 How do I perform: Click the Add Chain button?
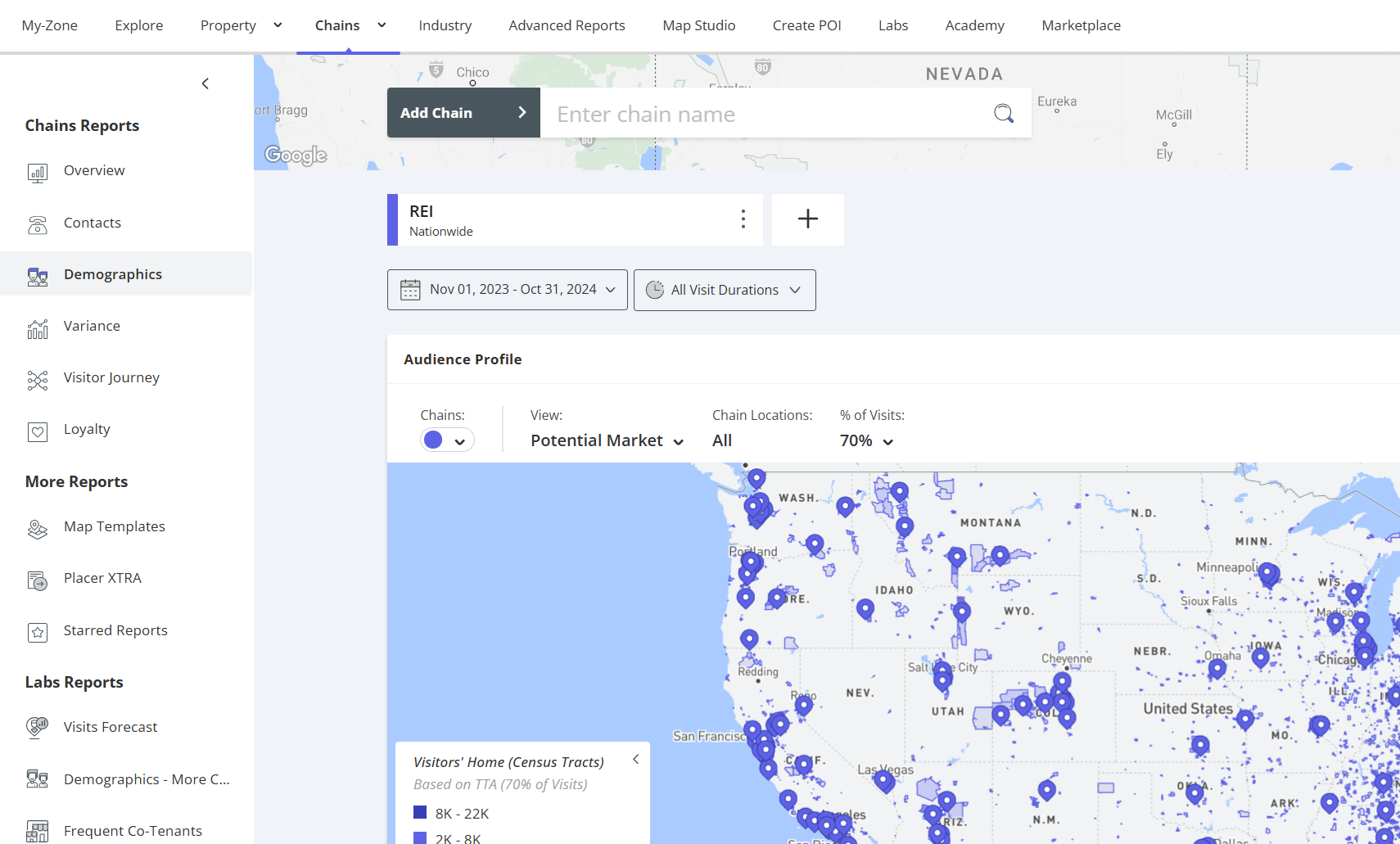point(463,113)
